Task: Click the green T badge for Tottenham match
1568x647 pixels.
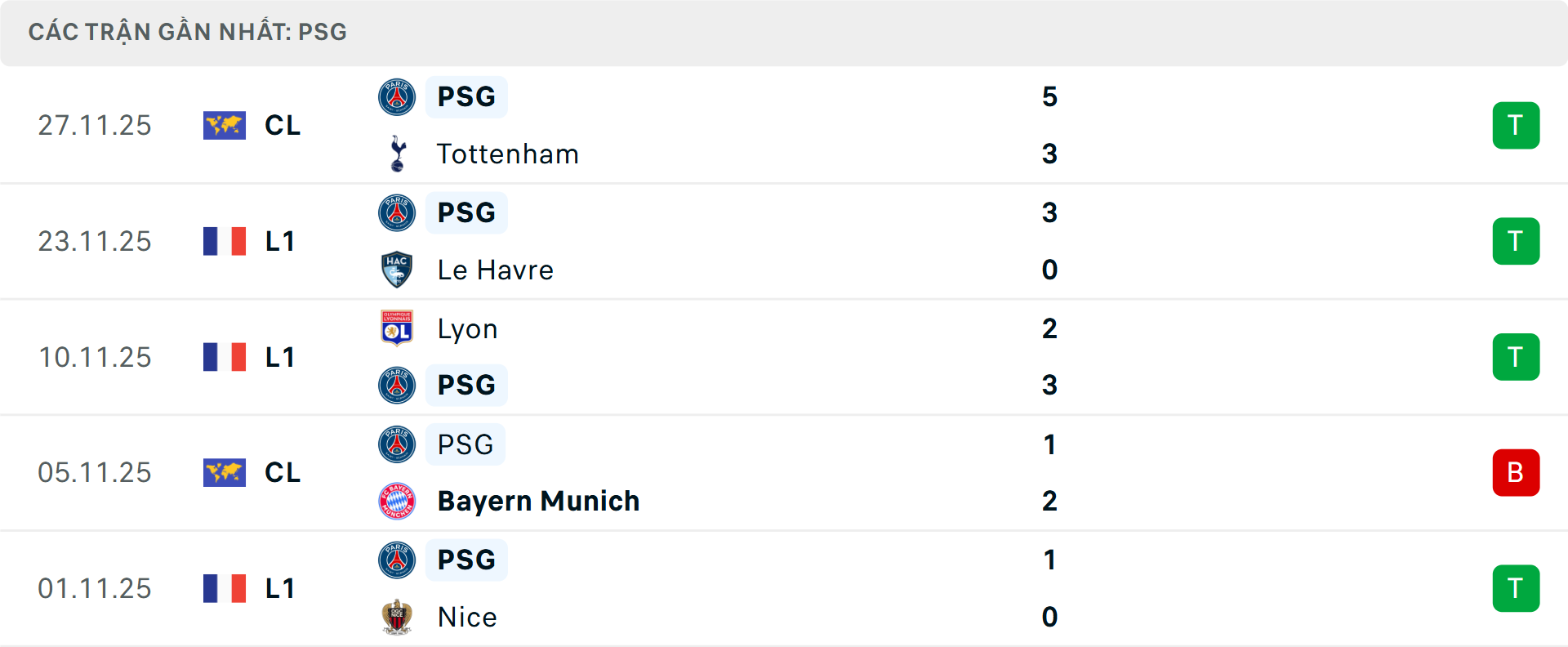Action: pos(1516,126)
